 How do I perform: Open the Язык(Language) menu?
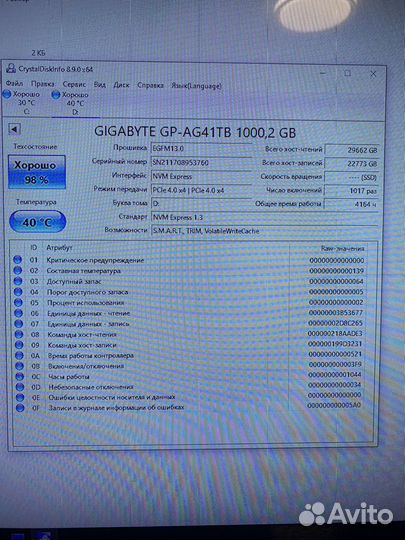196,86
